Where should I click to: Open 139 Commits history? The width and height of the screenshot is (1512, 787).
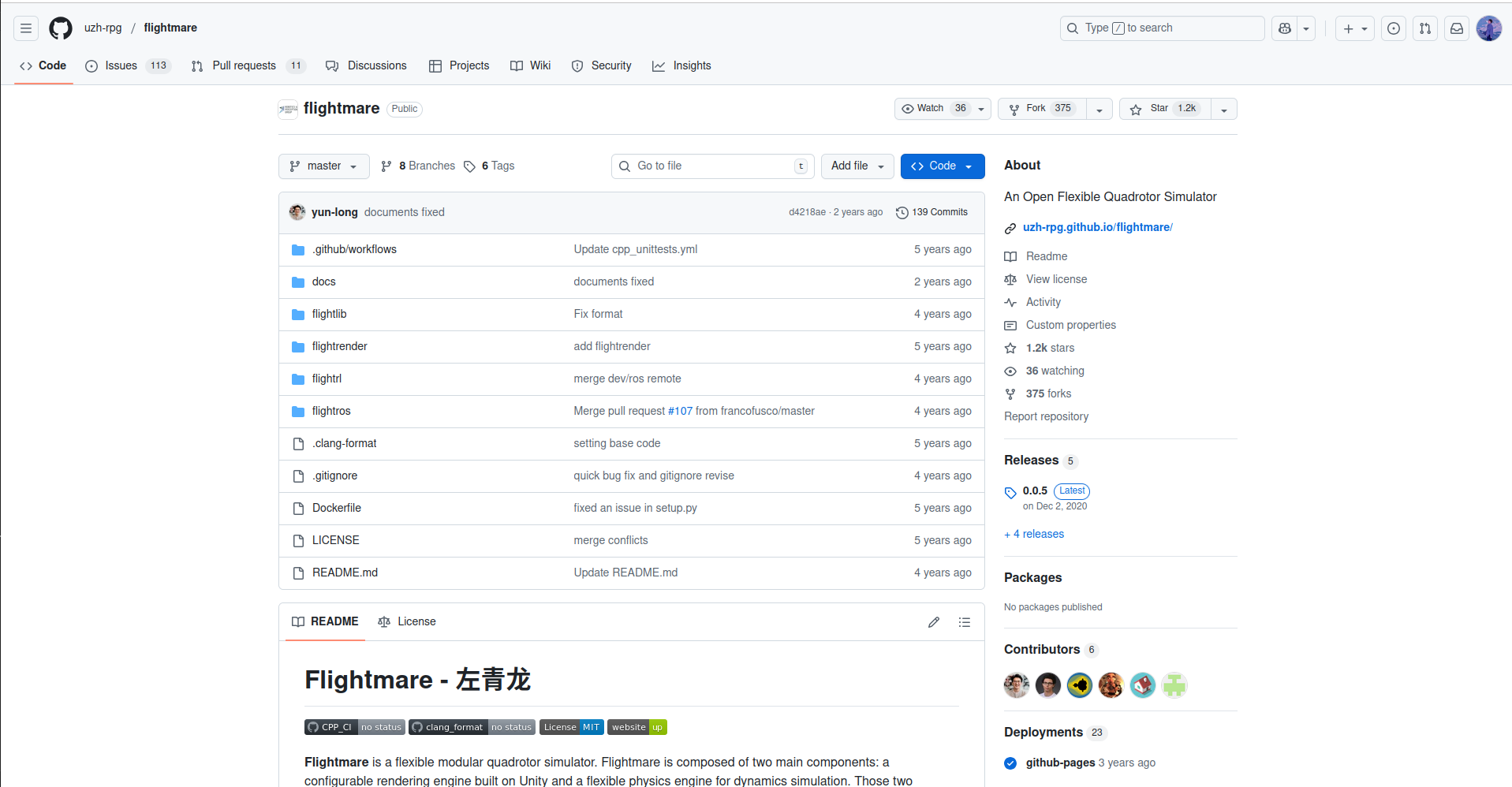931,212
